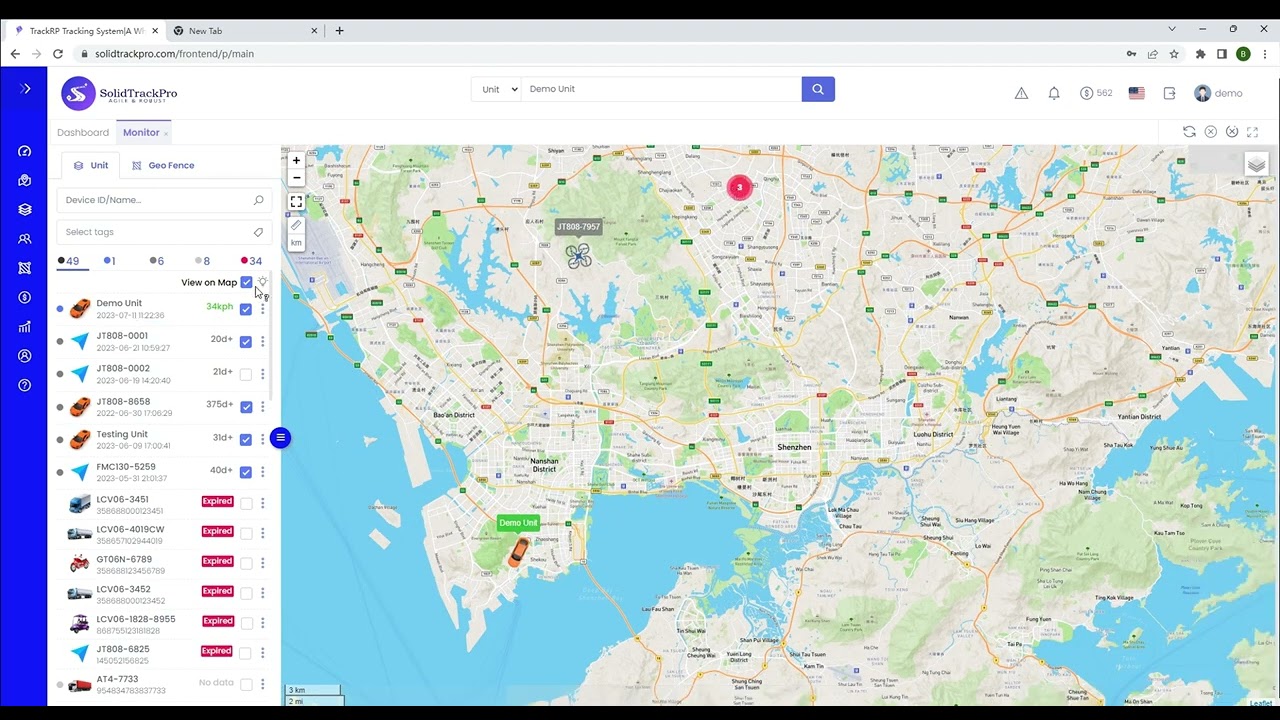The image size is (1280, 720).
Task: Close the Monitor tab with its x
Action: coord(166,133)
